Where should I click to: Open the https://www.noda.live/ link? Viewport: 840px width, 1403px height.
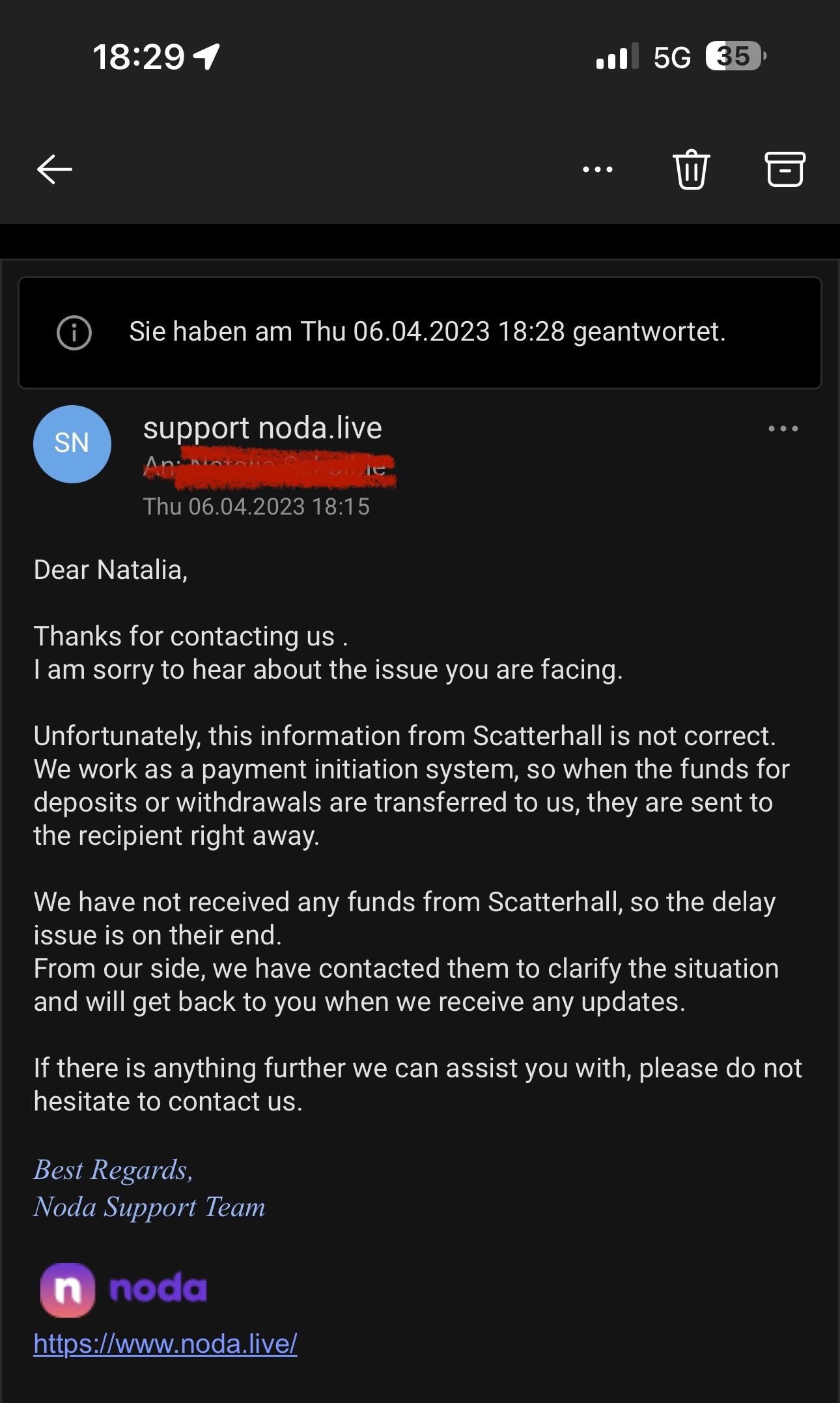pyautogui.click(x=165, y=1343)
